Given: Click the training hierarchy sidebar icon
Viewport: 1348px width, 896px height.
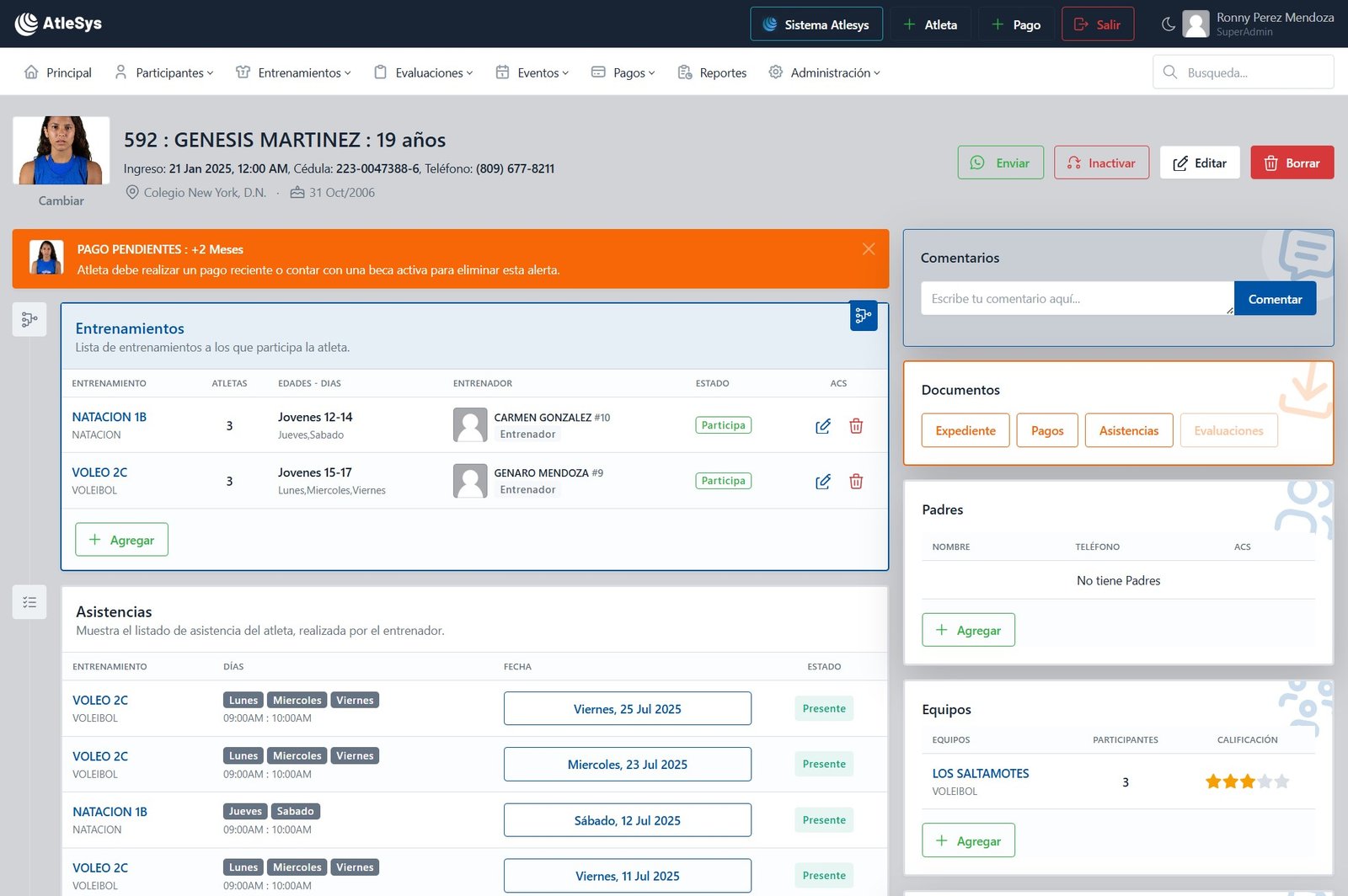Looking at the screenshot, I should (29, 319).
